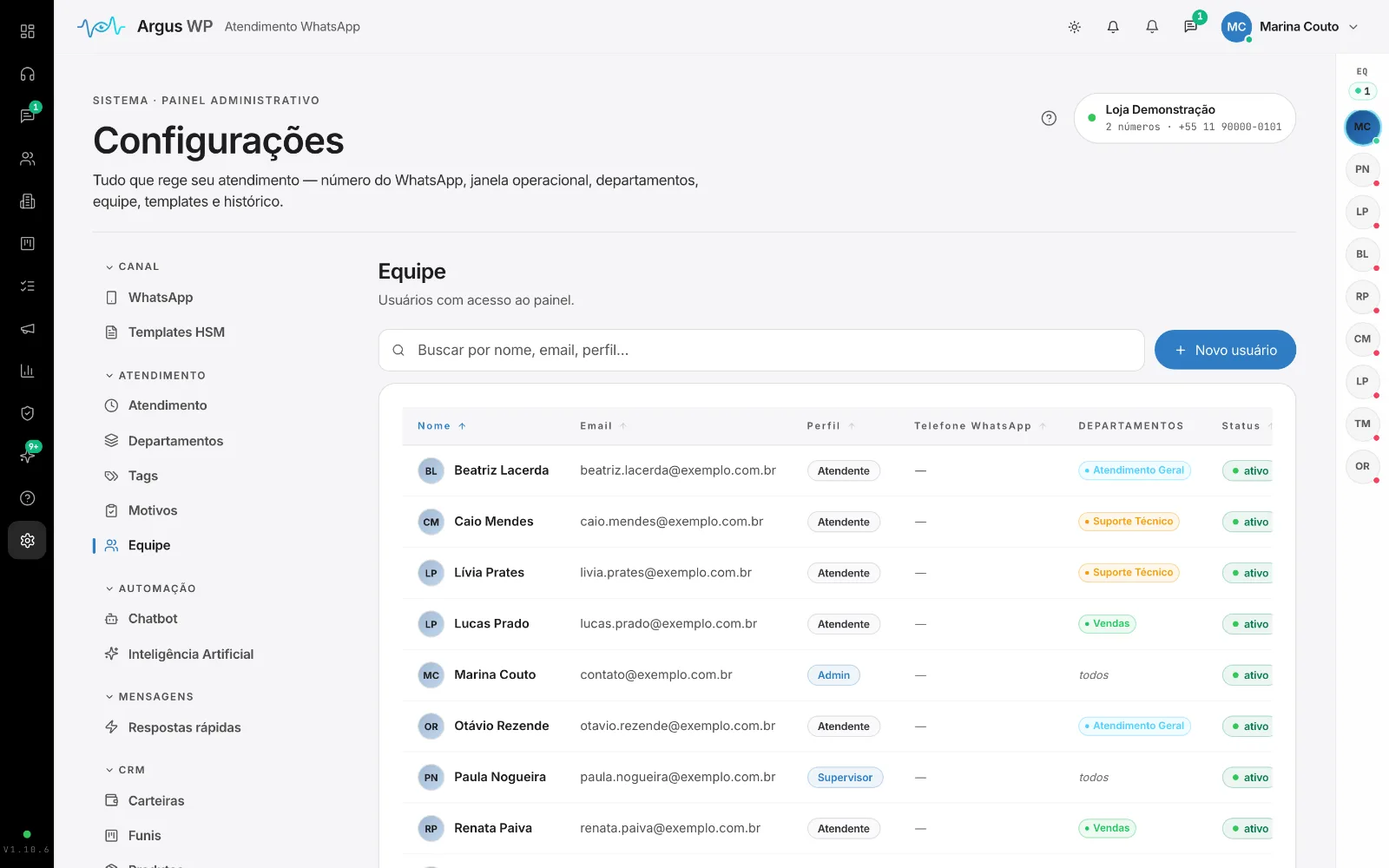This screenshot has width=1389, height=868.
Task: Click the Loja Demonstração store selector
Action: (1185, 118)
